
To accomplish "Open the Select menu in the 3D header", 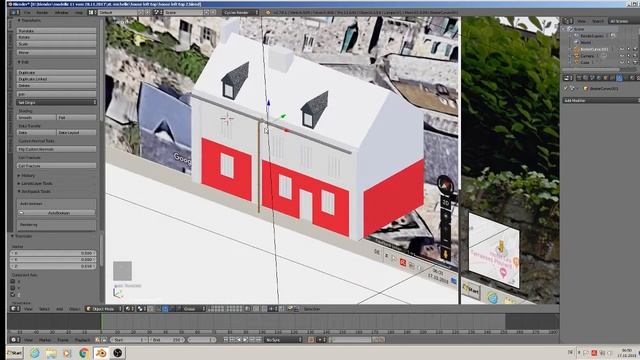I will pos(44,309).
